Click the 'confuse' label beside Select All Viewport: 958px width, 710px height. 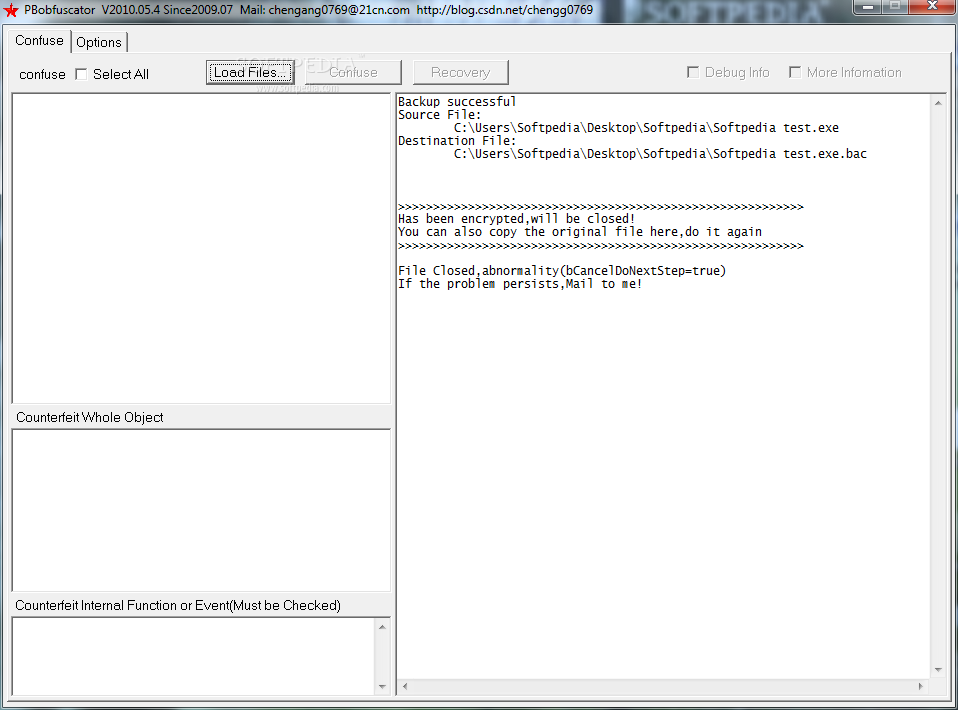42,75
